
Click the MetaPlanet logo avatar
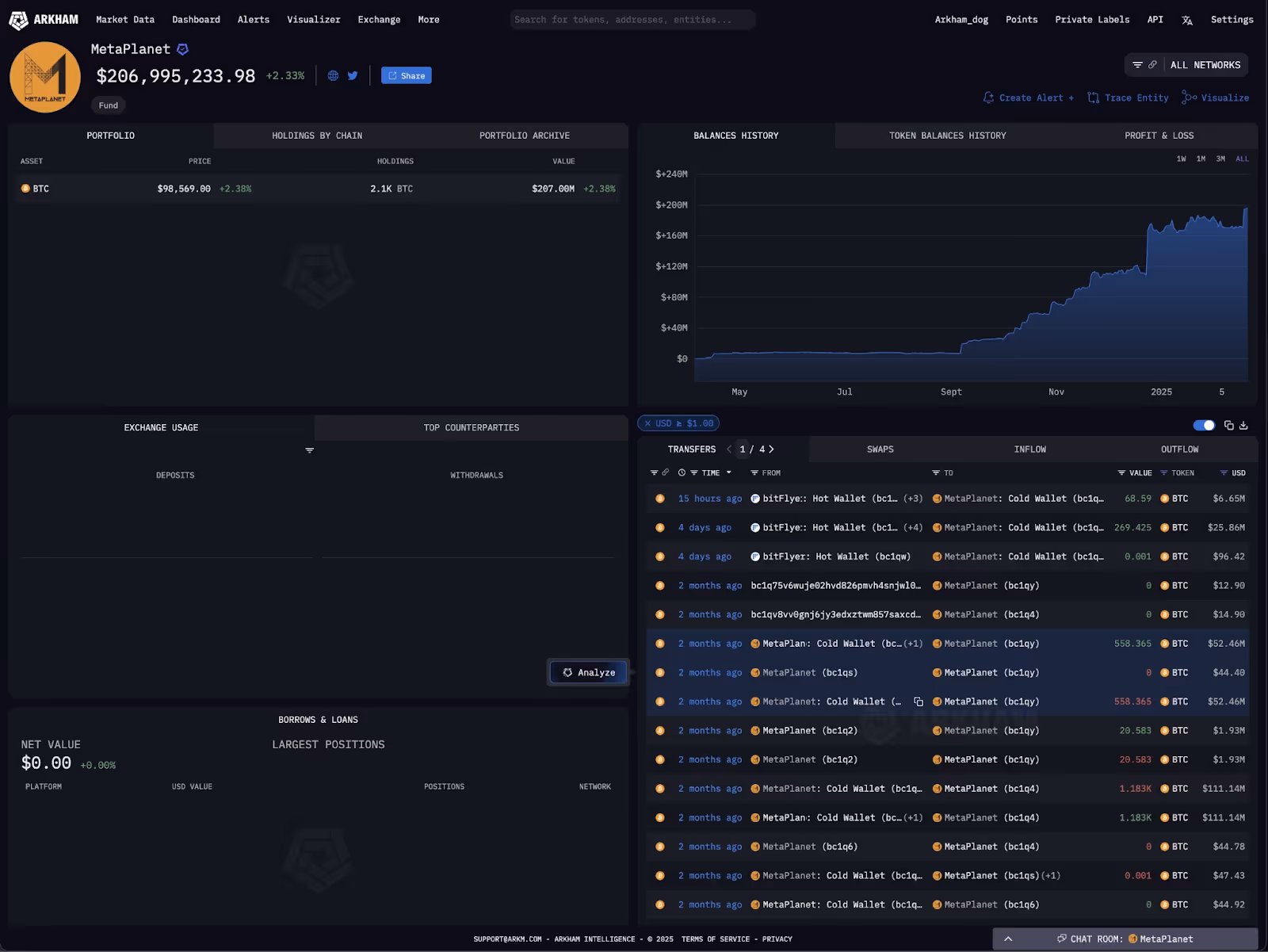tap(45, 77)
